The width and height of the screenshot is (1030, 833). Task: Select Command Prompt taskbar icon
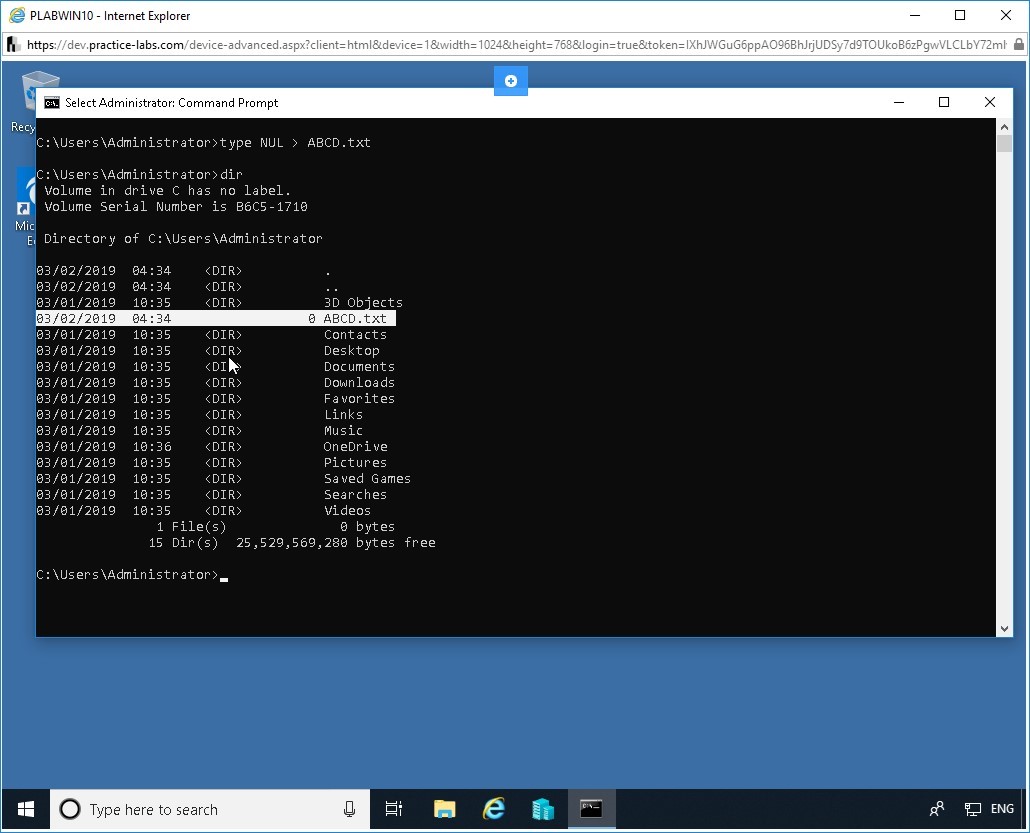[591, 809]
